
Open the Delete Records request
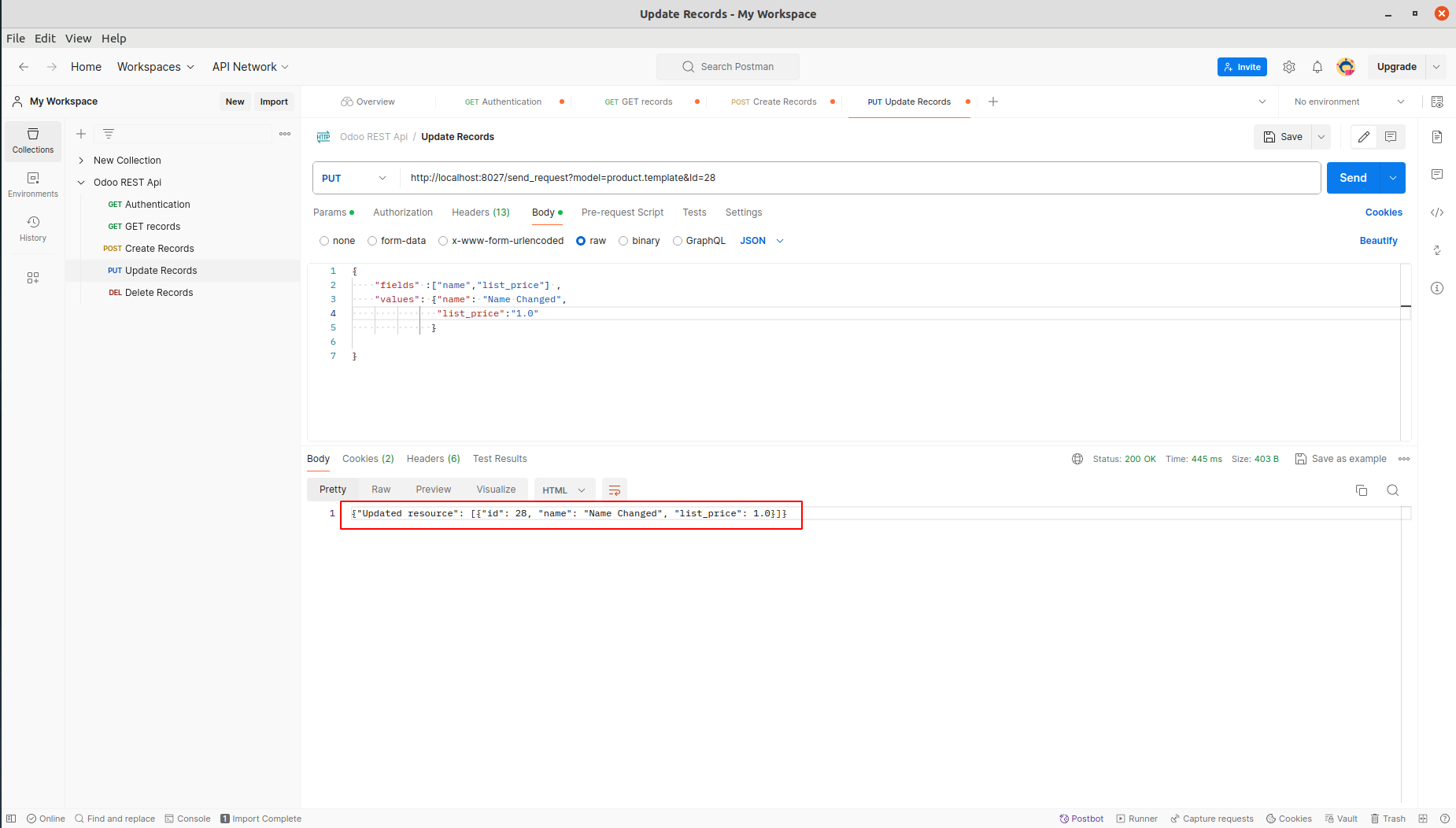(x=159, y=293)
